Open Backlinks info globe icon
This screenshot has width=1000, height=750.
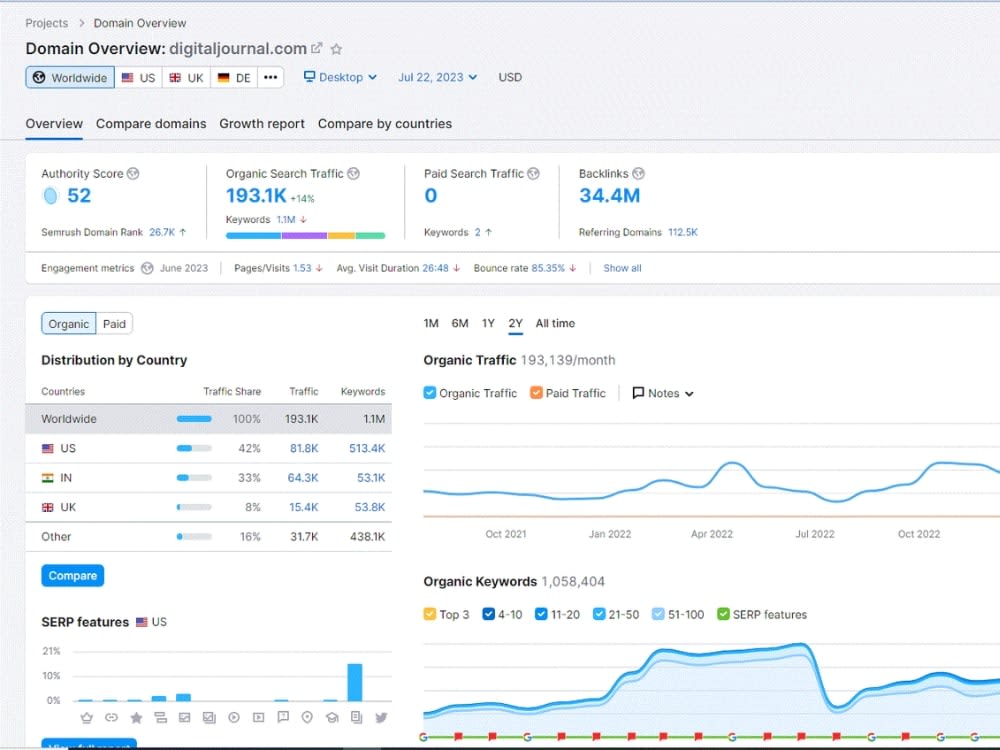pyautogui.click(x=638, y=173)
